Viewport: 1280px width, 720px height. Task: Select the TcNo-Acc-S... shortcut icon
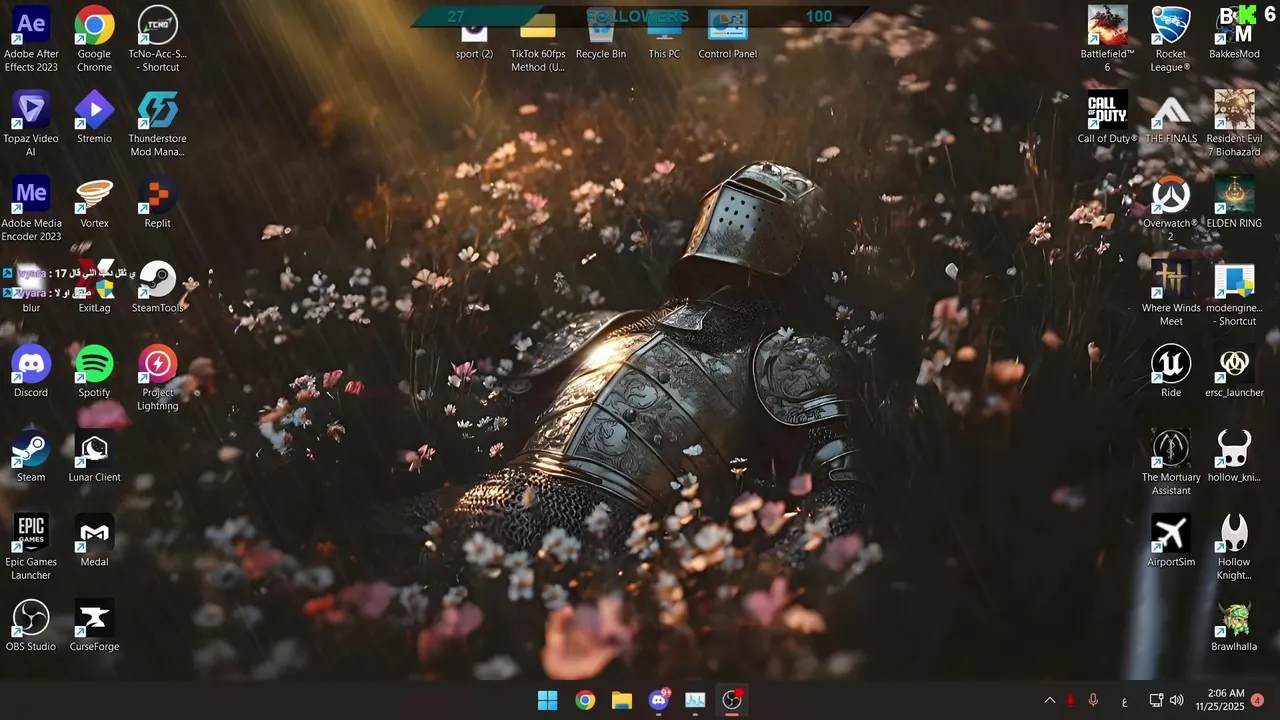point(157,40)
